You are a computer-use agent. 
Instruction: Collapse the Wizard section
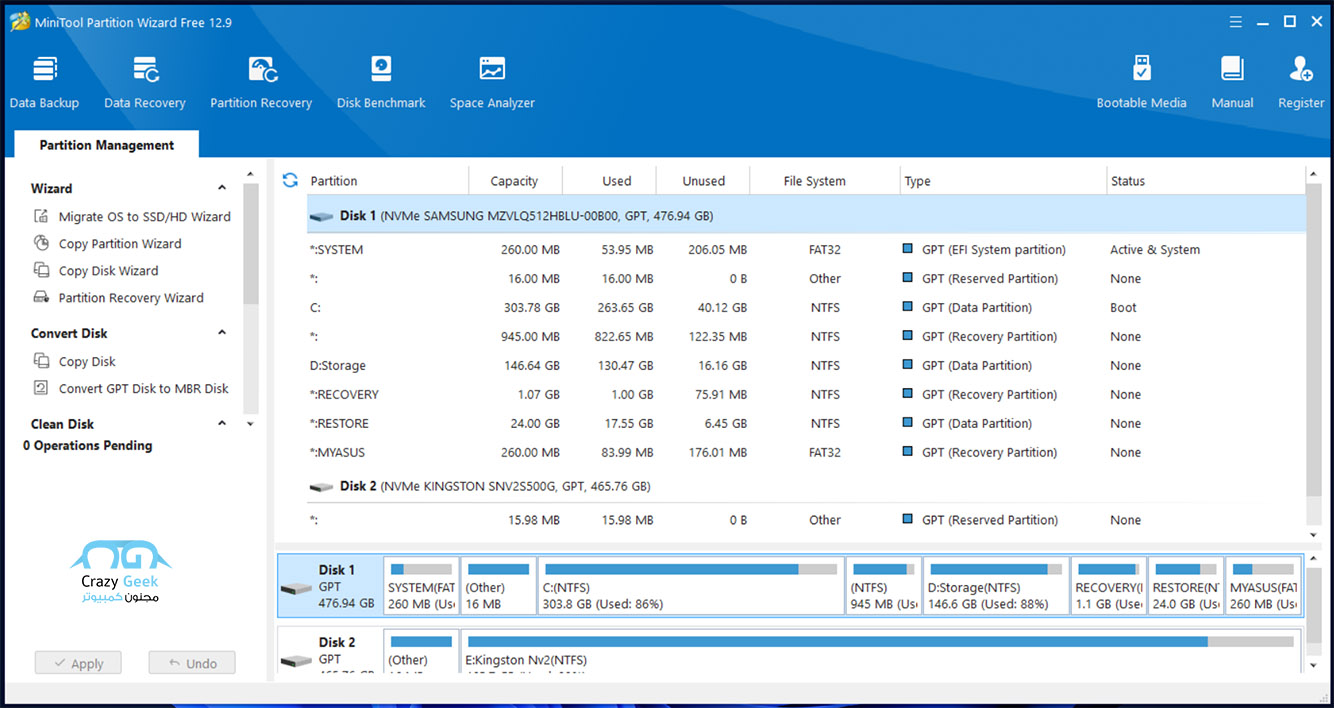click(x=222, y=188)
